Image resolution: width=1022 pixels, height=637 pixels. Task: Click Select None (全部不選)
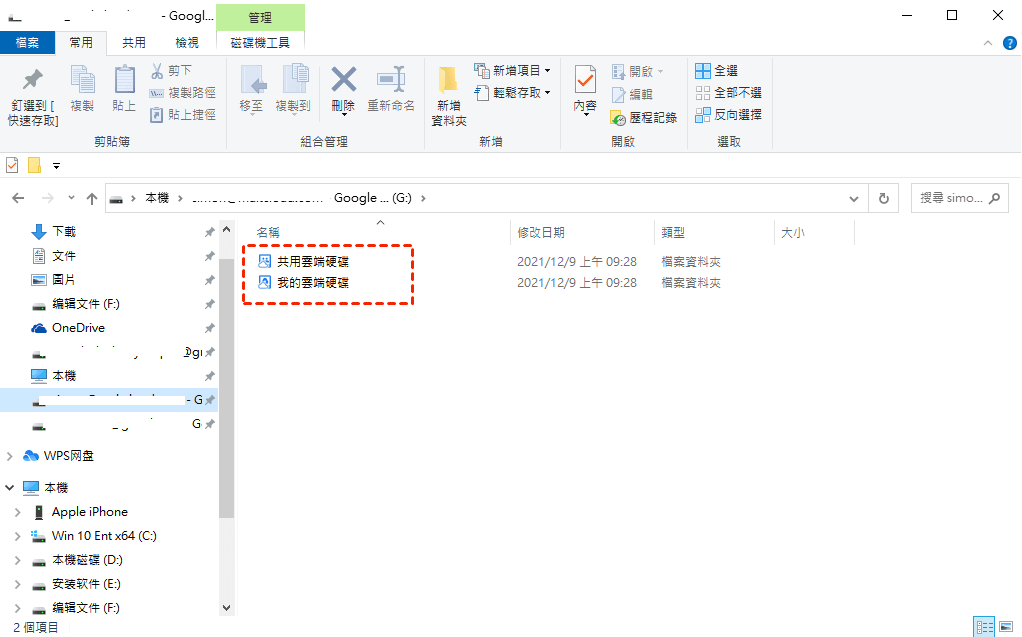(729, 93)
